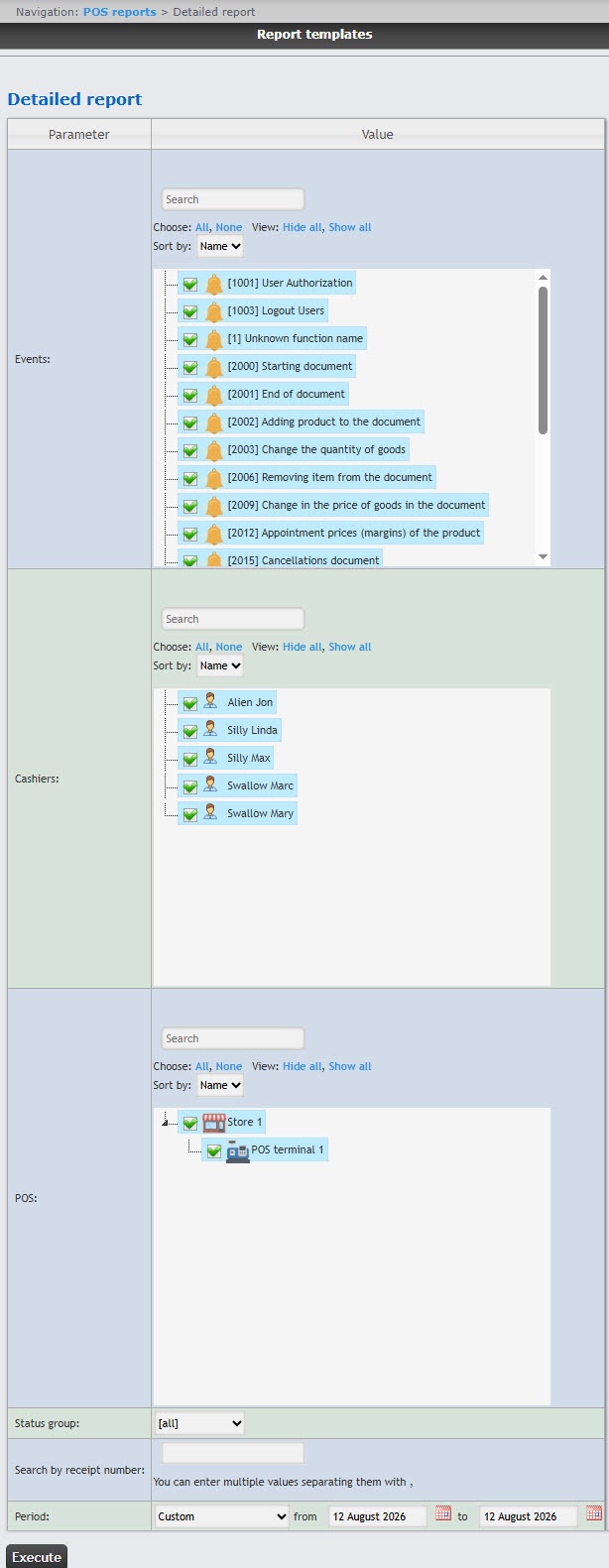
Task: Click the cashier icon for Swallow Mary
Action: pyautogui.click(x=210, y=812)
